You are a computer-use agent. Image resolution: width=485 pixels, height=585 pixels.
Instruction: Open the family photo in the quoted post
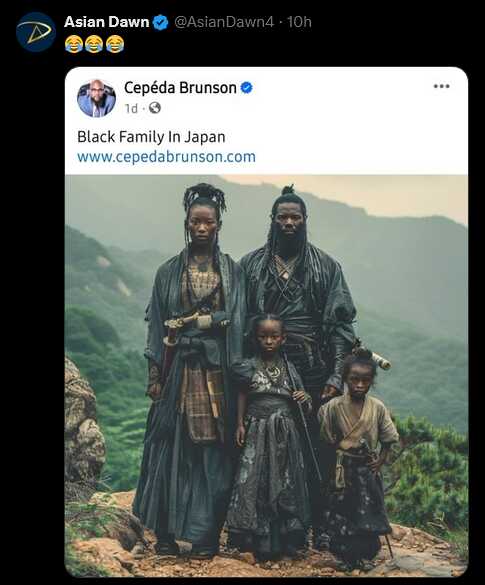pos(266,376)
